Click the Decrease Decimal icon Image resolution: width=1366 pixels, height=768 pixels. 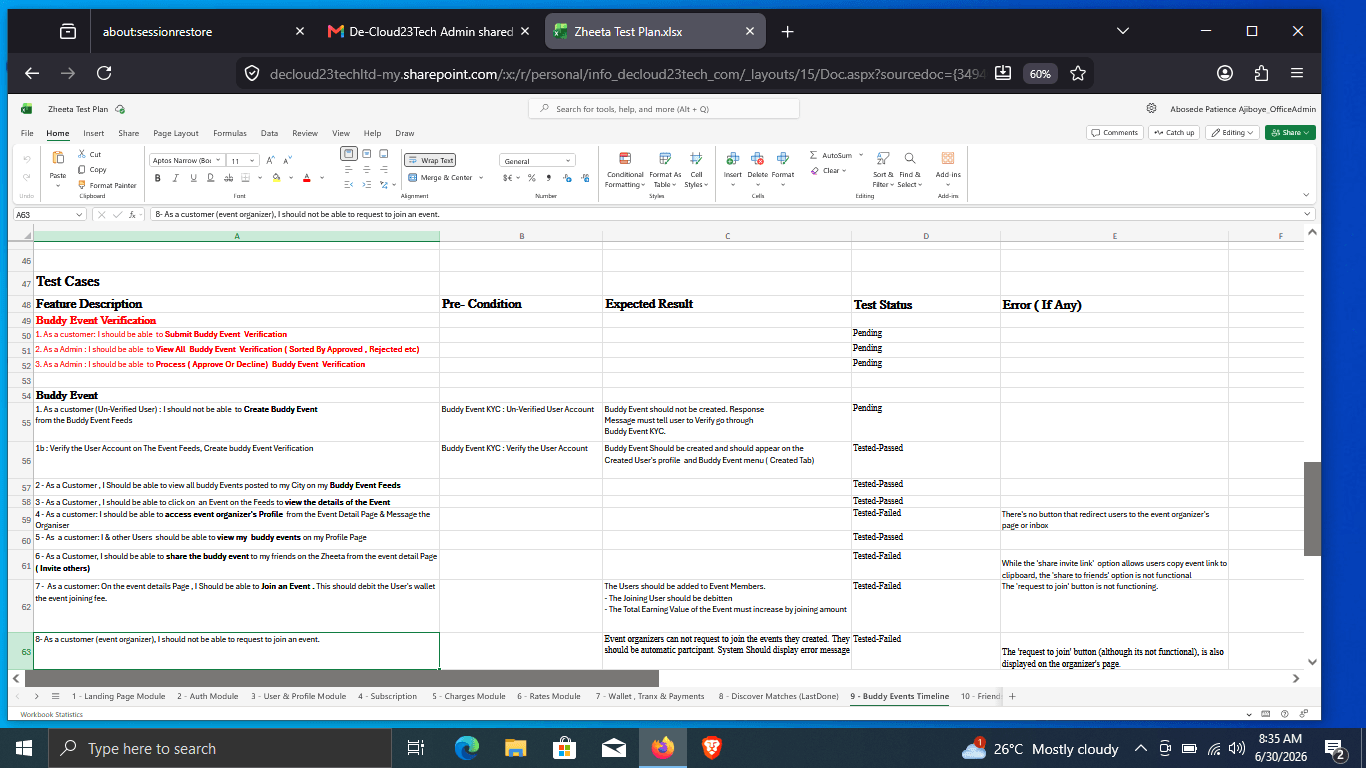coord(584,178)
